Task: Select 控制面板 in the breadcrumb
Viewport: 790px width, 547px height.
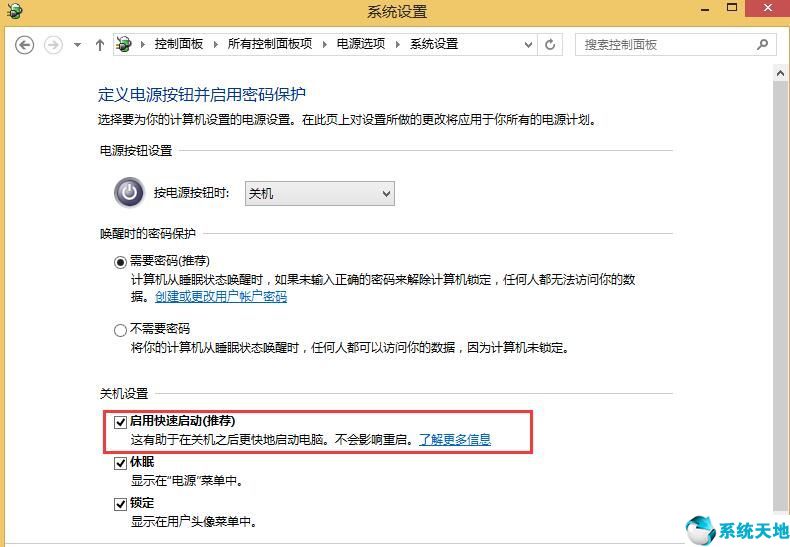Action: pos(178,44)
